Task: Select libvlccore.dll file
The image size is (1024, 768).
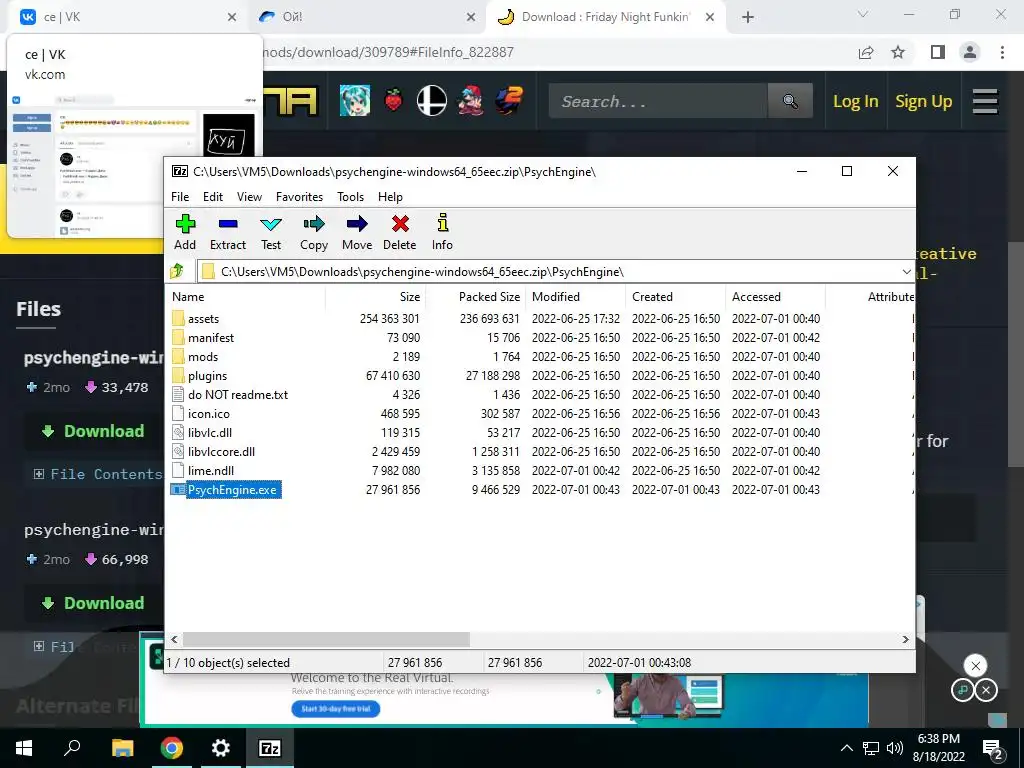Action: 221,451
